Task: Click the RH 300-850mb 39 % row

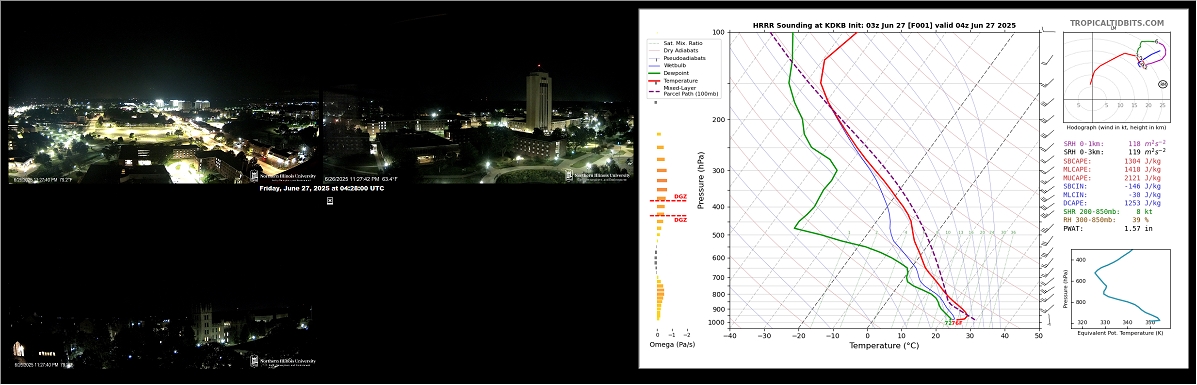Action: point(1107,220)
